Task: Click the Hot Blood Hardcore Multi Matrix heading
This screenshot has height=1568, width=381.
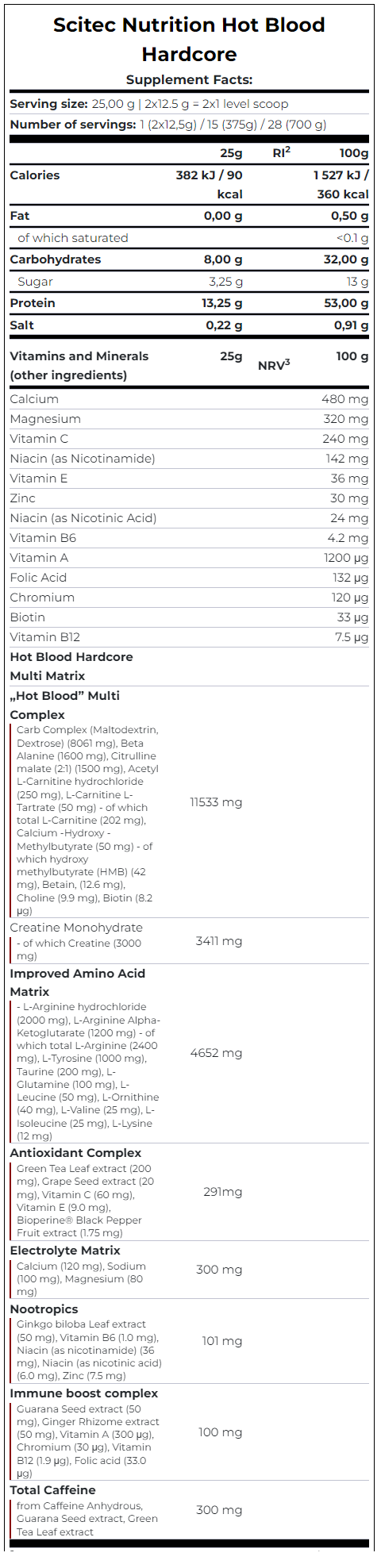Action: point(71,667)
